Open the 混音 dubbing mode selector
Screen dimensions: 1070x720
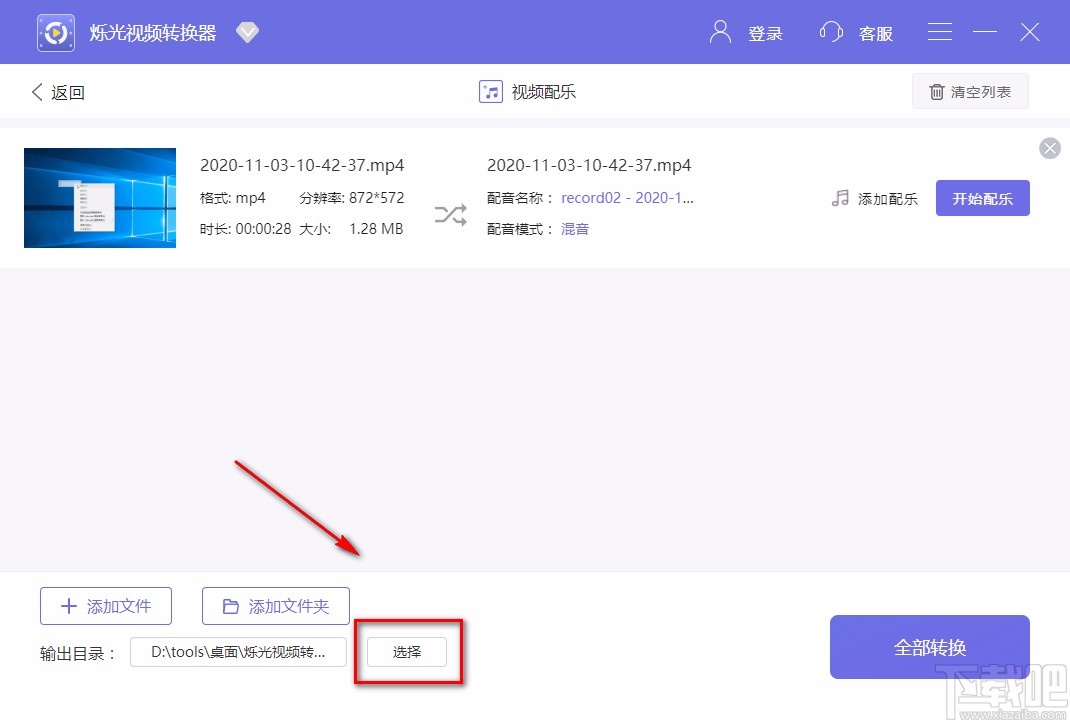point(574,229)
